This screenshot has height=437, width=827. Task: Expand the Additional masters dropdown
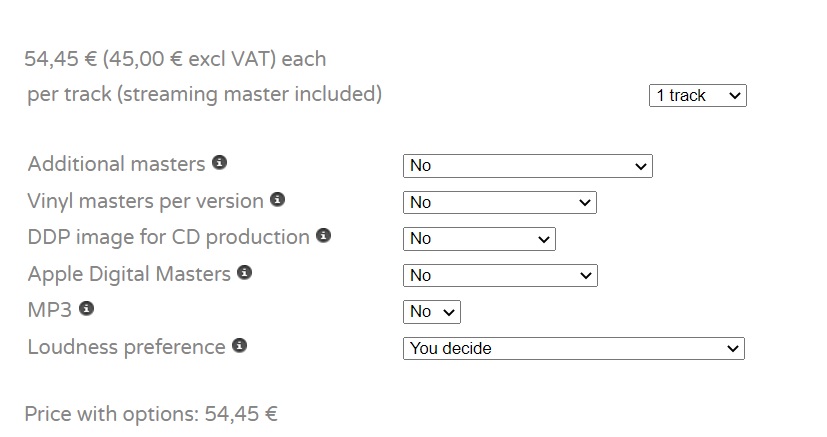pyautogui.click(x=527, y=166)
